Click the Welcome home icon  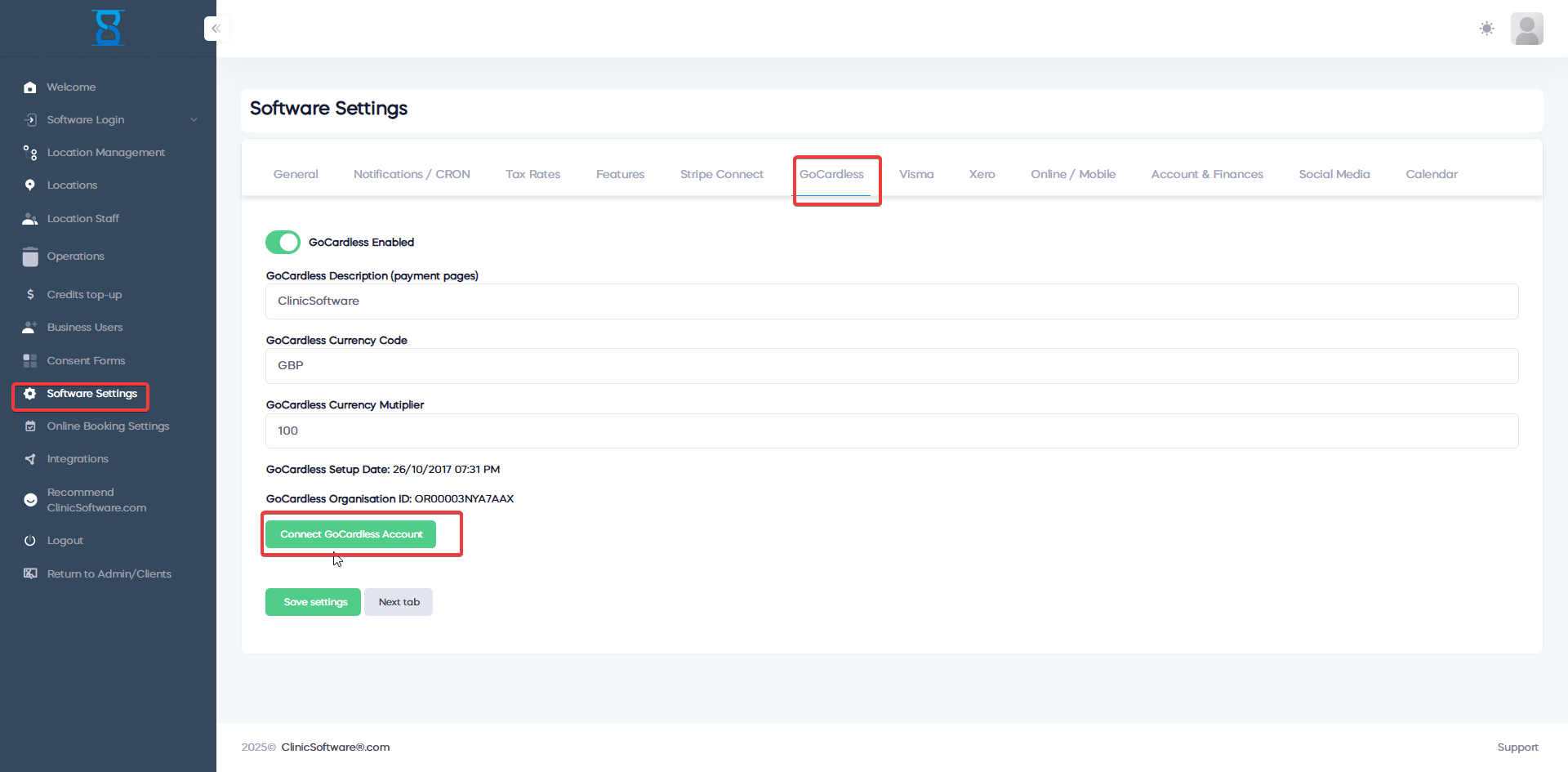(30, 87)
